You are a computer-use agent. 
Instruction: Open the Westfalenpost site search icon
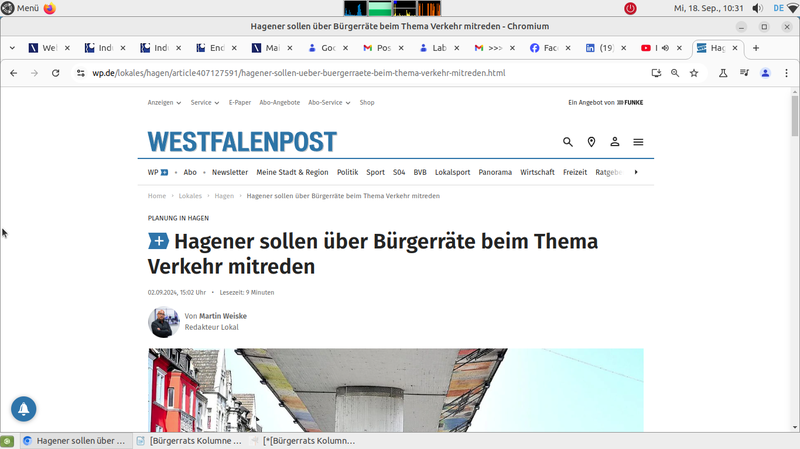(568, 142)
